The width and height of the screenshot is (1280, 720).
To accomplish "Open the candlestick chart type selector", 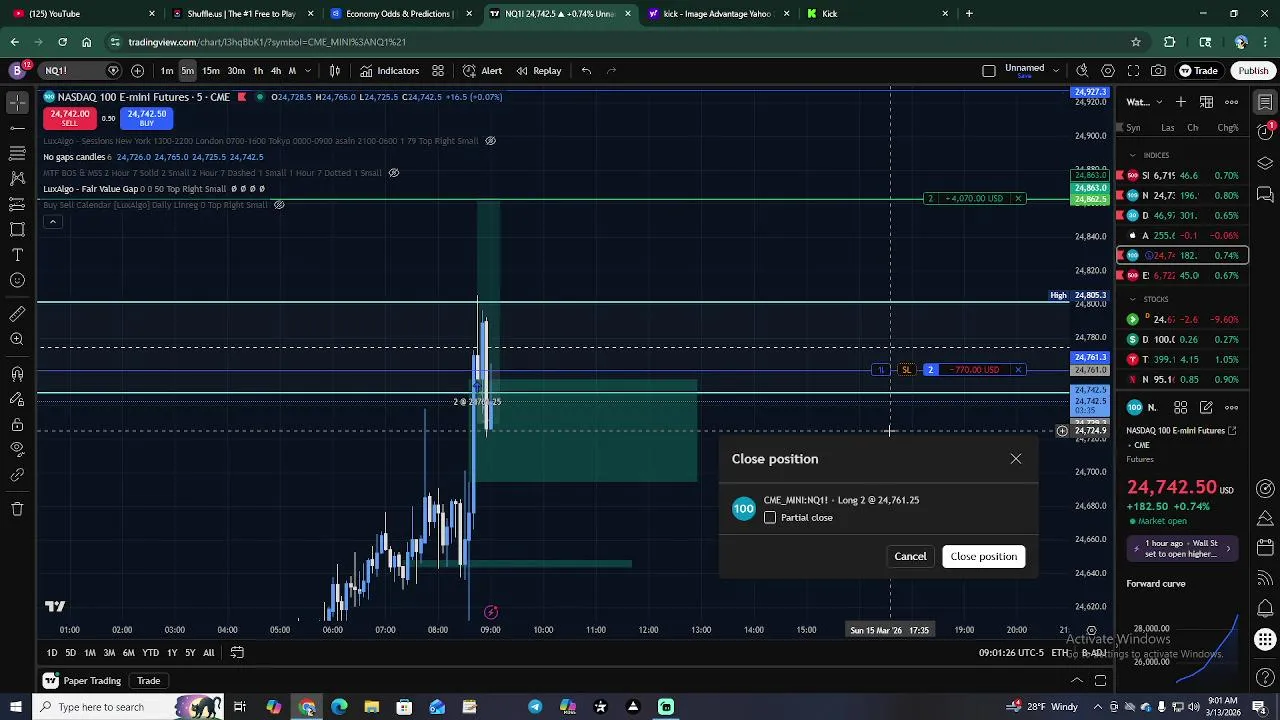I will point(335,71).
